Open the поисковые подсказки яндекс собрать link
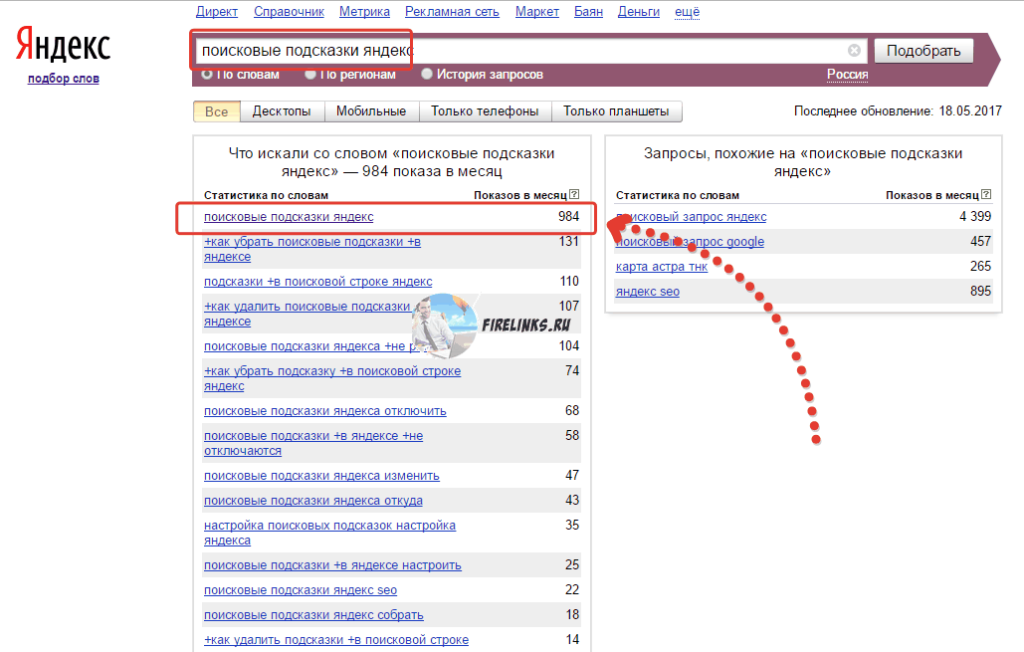Viewport: 1024px width, 652px height. [x=313, y=615]
